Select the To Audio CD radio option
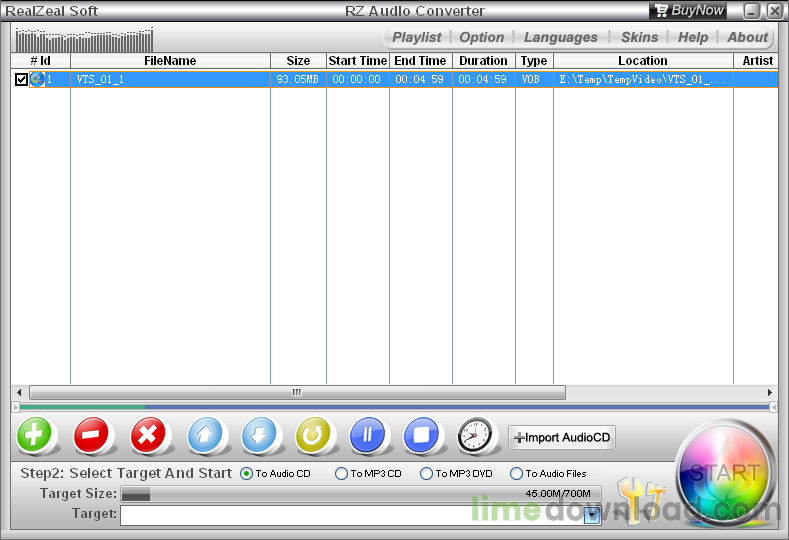 247,474
